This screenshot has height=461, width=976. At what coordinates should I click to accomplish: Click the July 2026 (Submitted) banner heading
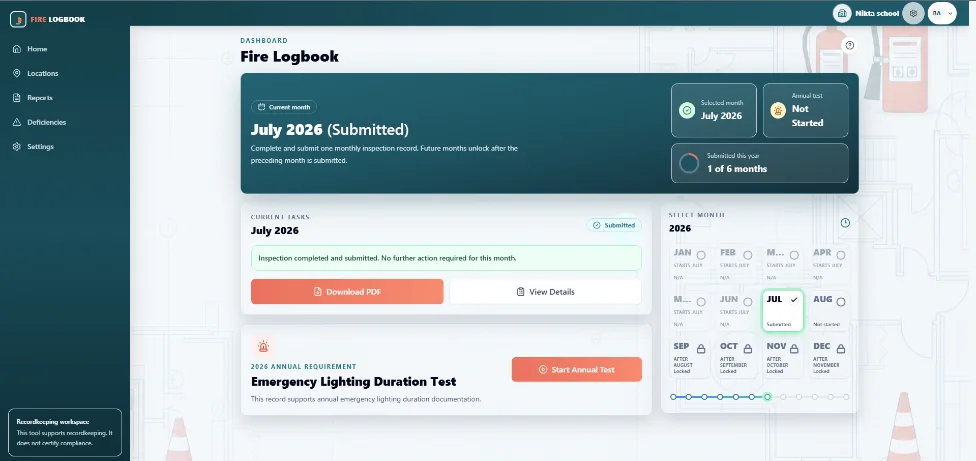(x=330, y=130)
